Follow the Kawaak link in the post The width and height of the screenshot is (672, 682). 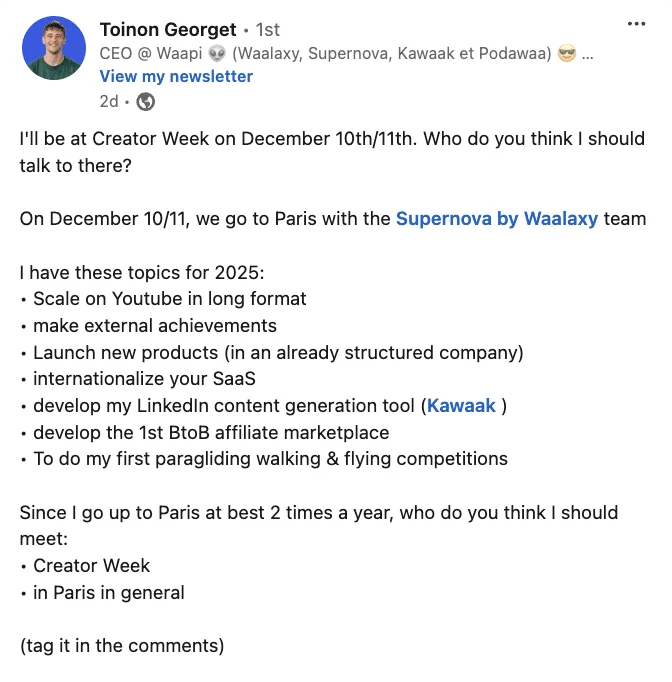[461, 406]
